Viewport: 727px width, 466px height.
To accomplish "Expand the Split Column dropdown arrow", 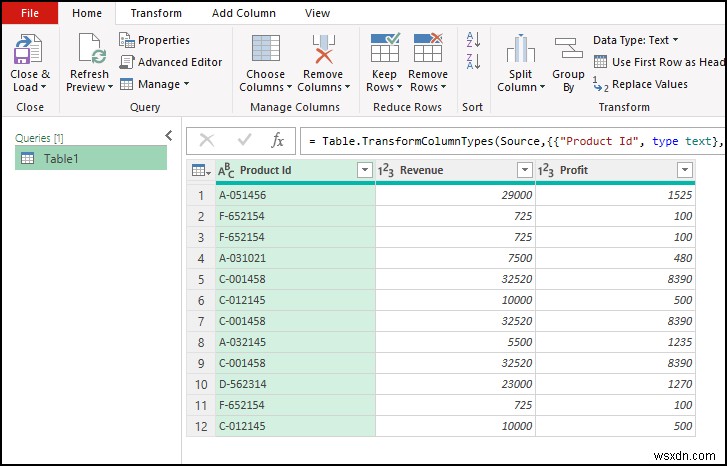I will (x=541, y=87).
